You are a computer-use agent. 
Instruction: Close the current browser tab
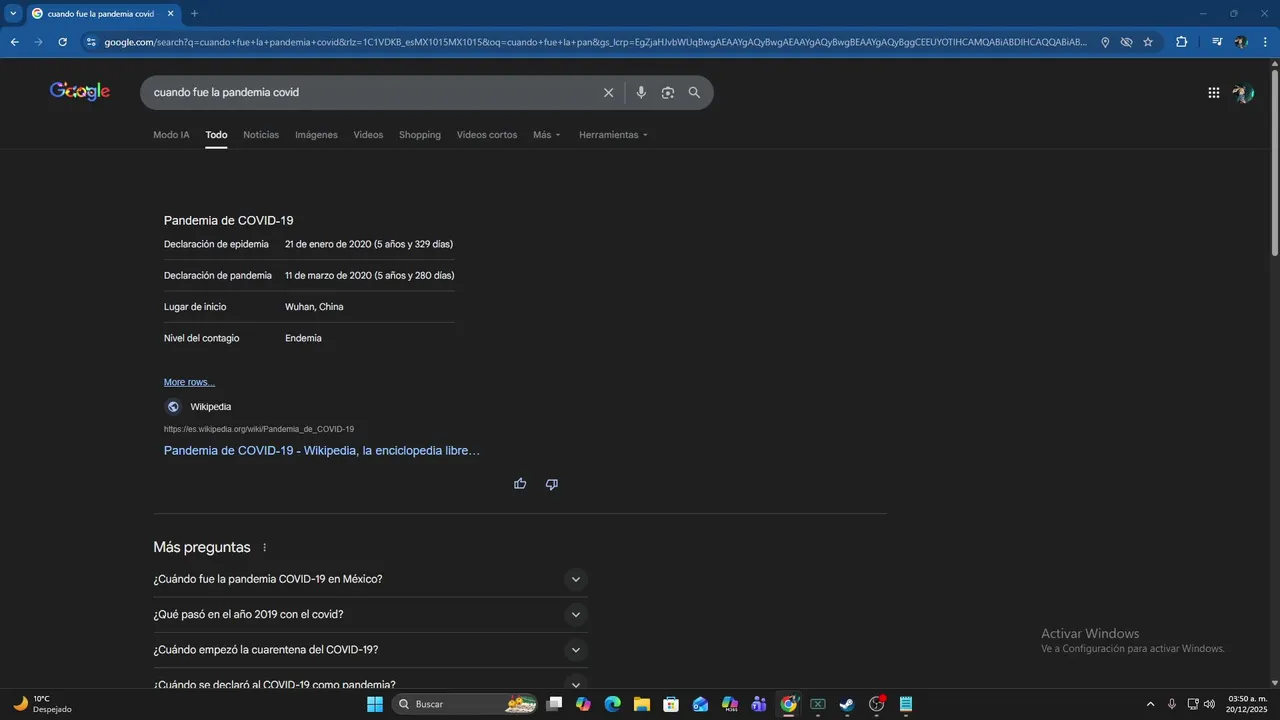coord(170,13)
